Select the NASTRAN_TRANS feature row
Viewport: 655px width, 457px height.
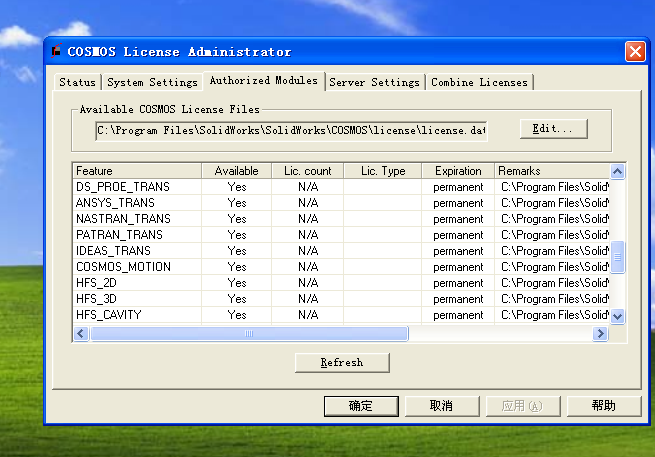coord(341,219)
